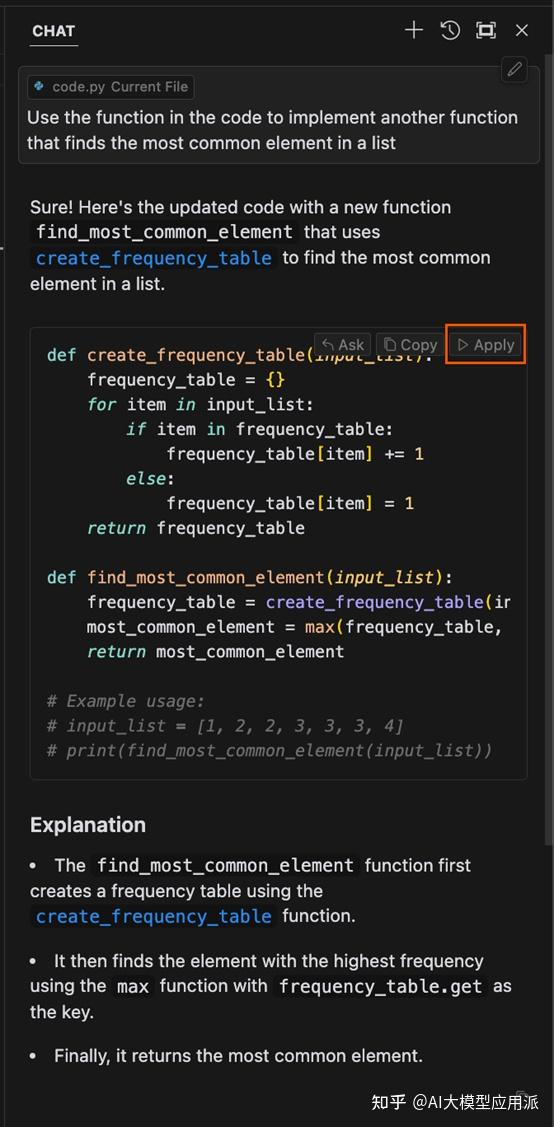Select the CHAT tab
This screenshot has height=1127, width=554.
pyautogui.click(x=53, y=31)
